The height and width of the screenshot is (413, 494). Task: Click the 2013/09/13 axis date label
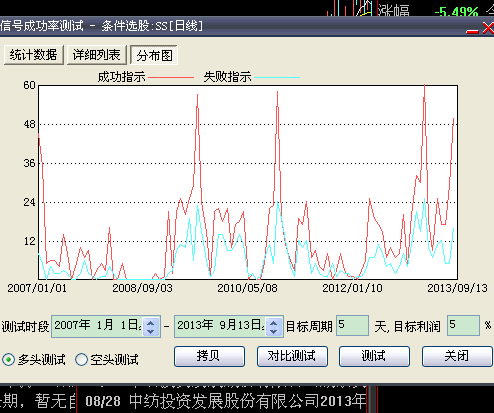(457, 288)
